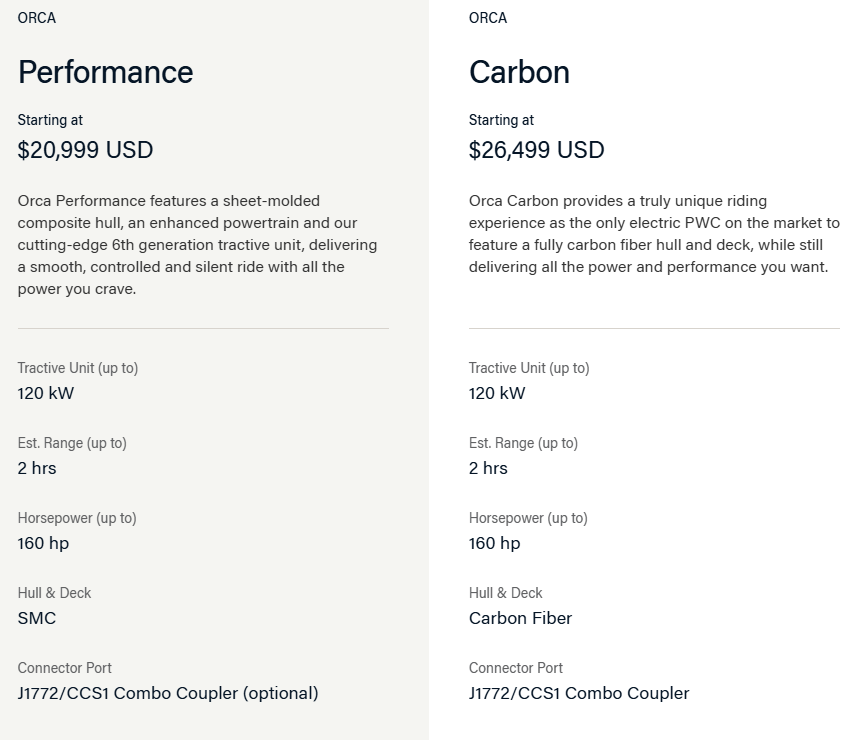Click the Performance model heading
Viewport: 856px width, 740px height.
tap(105, 72)
